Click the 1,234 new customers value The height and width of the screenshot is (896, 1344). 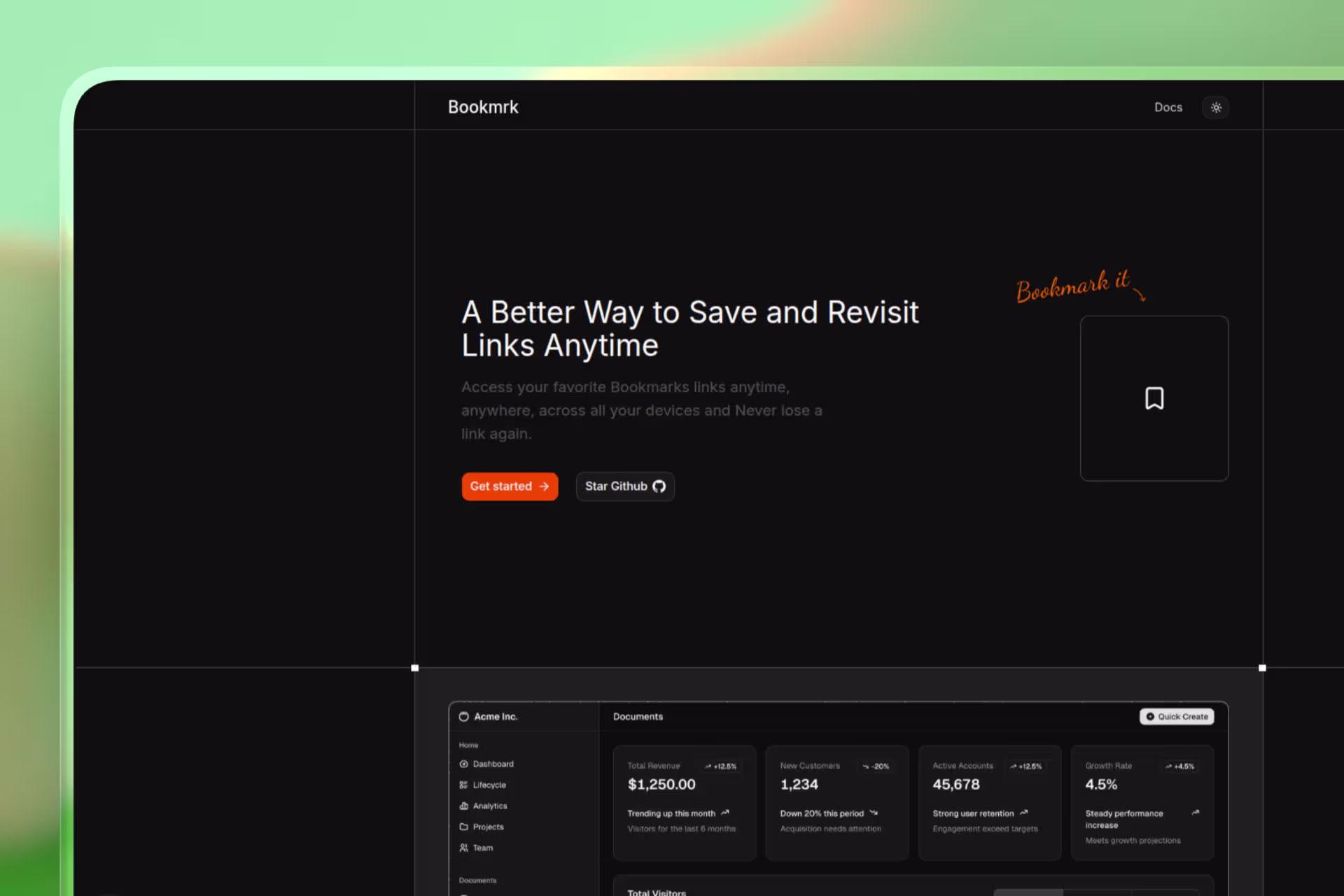(x=799, y=785)
